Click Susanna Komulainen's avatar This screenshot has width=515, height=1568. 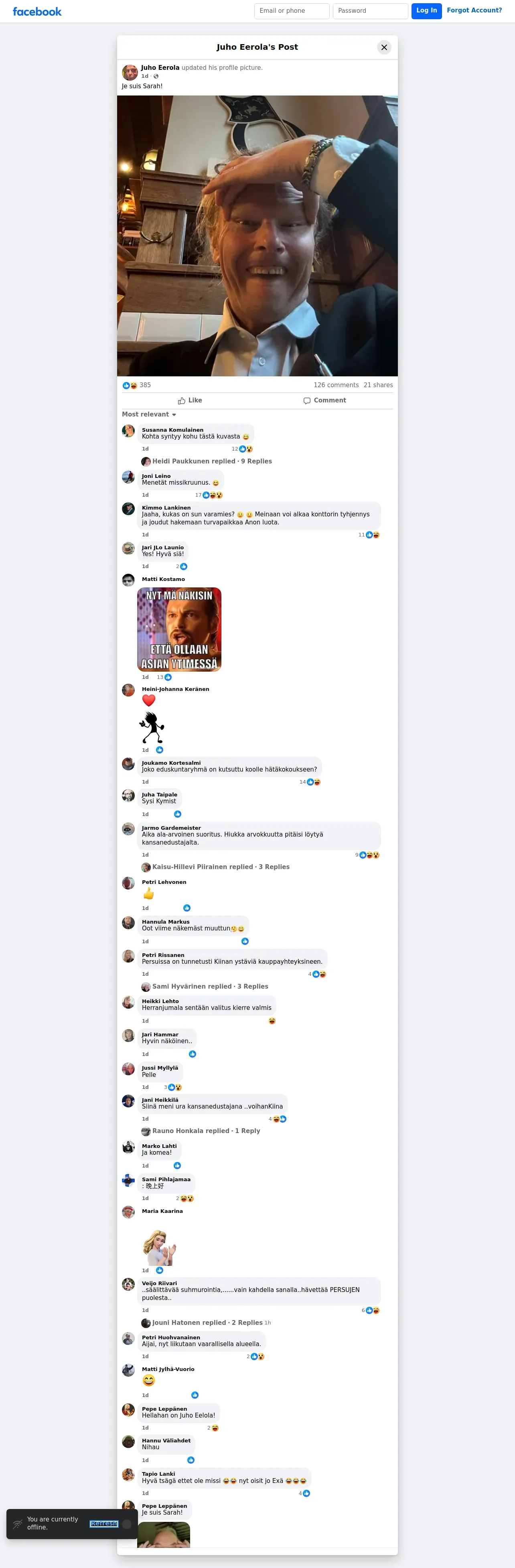[x=128, y=431]
